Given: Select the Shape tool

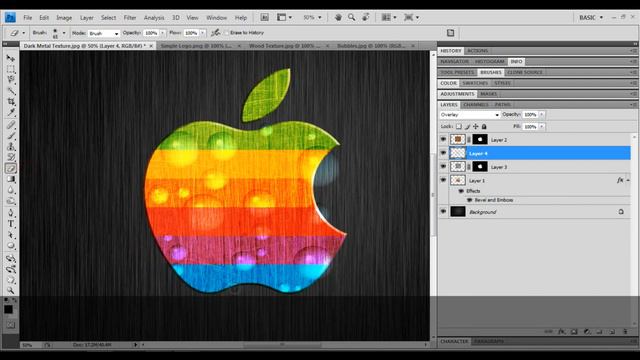Looking at the screenshot, I should (x=11, y=246).
